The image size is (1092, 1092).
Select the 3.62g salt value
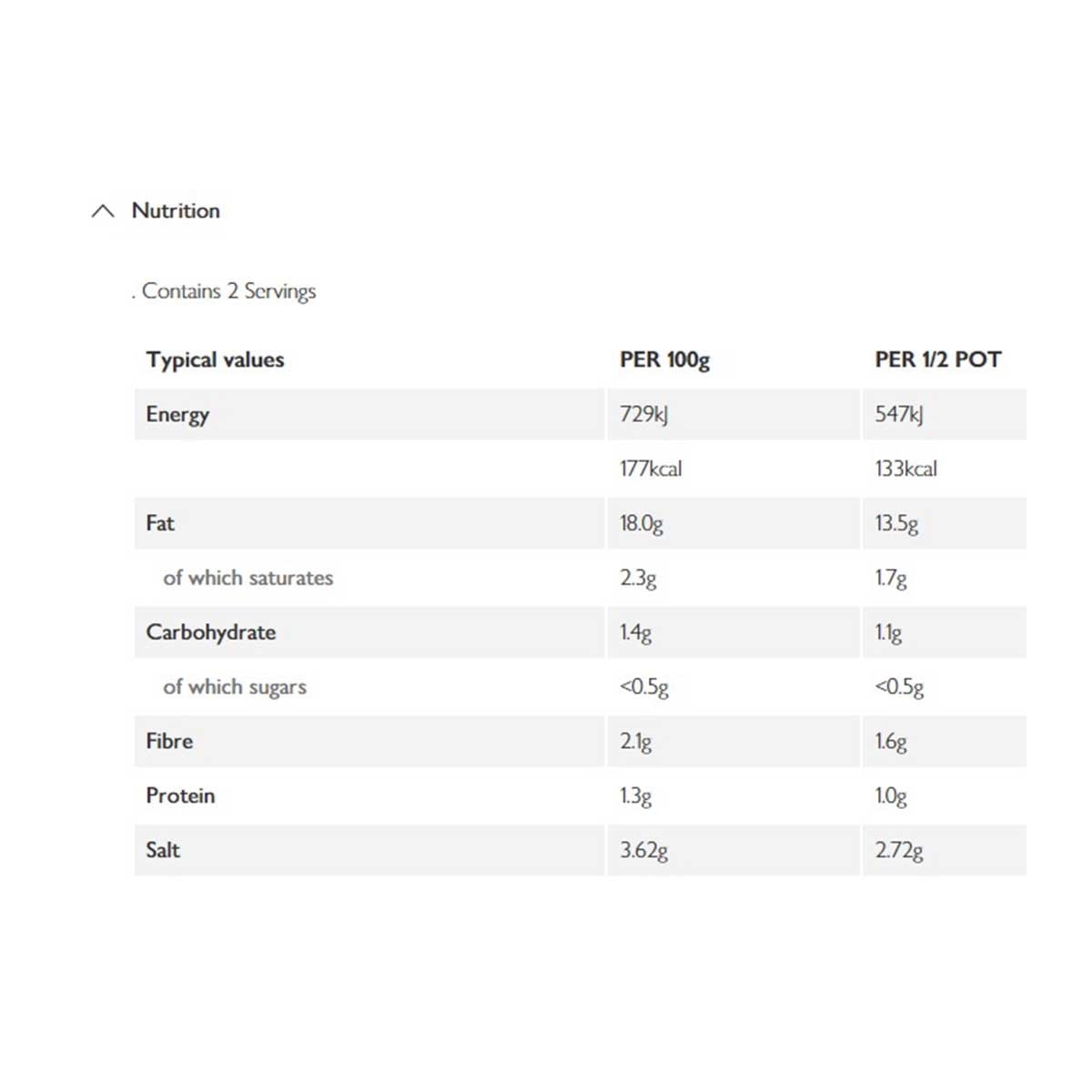point(643,850)
